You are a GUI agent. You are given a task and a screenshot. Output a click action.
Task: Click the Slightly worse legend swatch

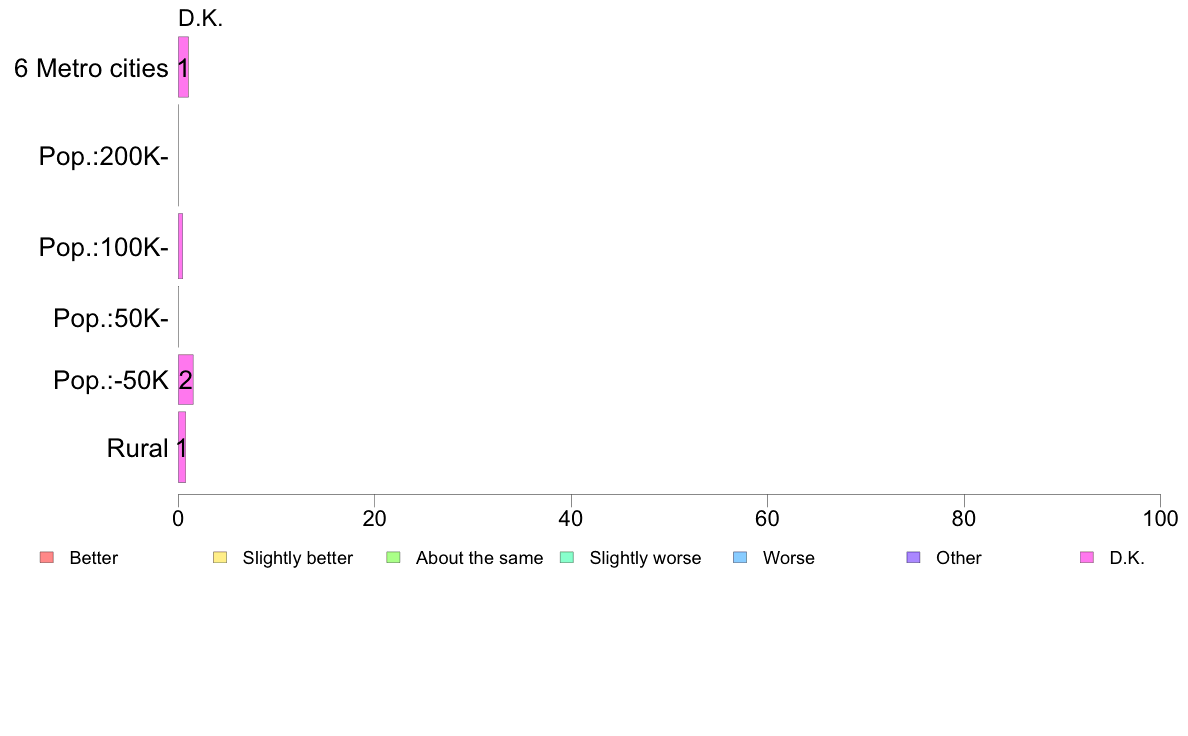click(x=567, y=557)
